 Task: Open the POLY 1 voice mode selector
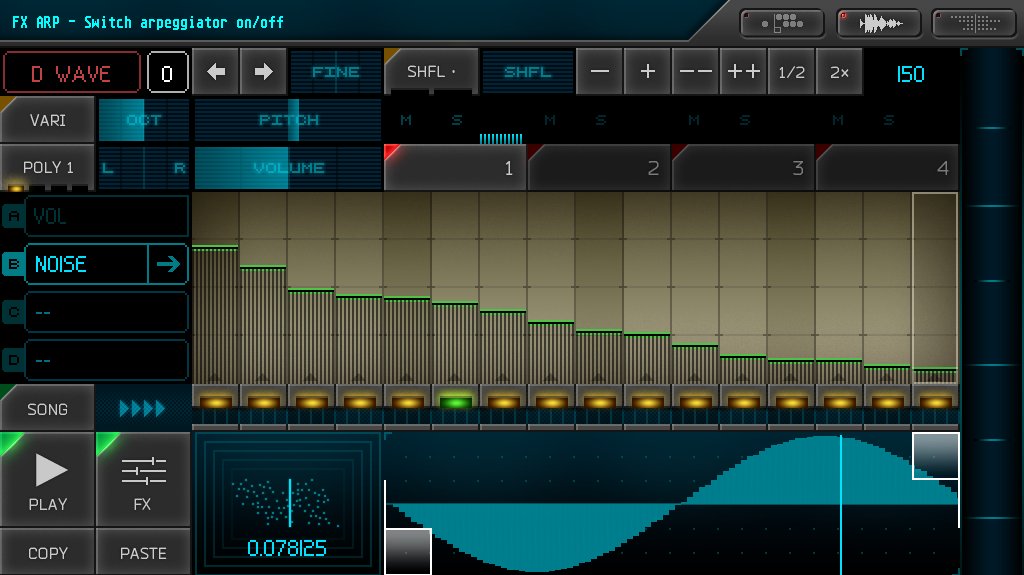tap(48, 167)
